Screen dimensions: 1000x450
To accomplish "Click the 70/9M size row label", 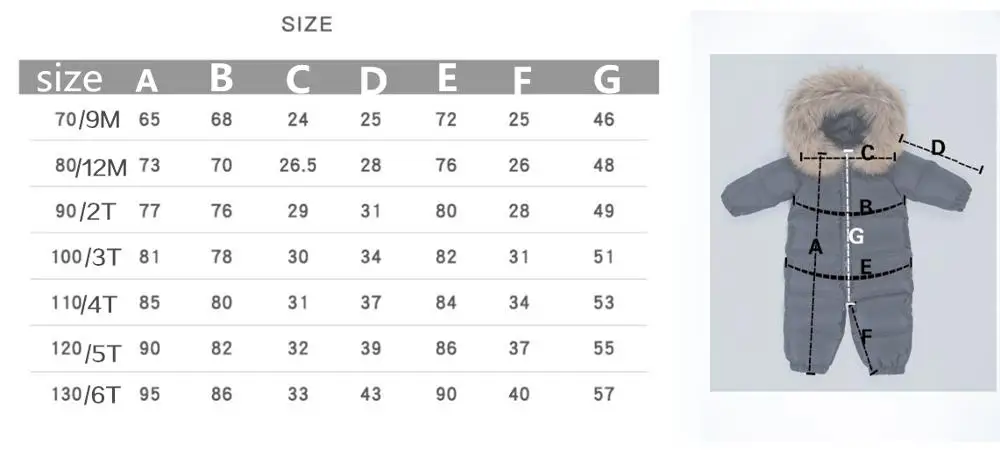I will click(87, 119).
